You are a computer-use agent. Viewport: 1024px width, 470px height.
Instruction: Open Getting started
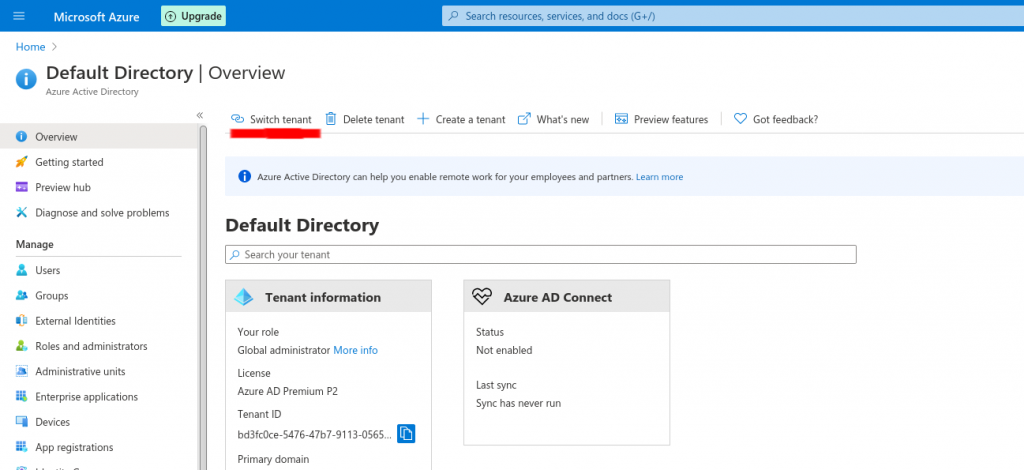69,162
